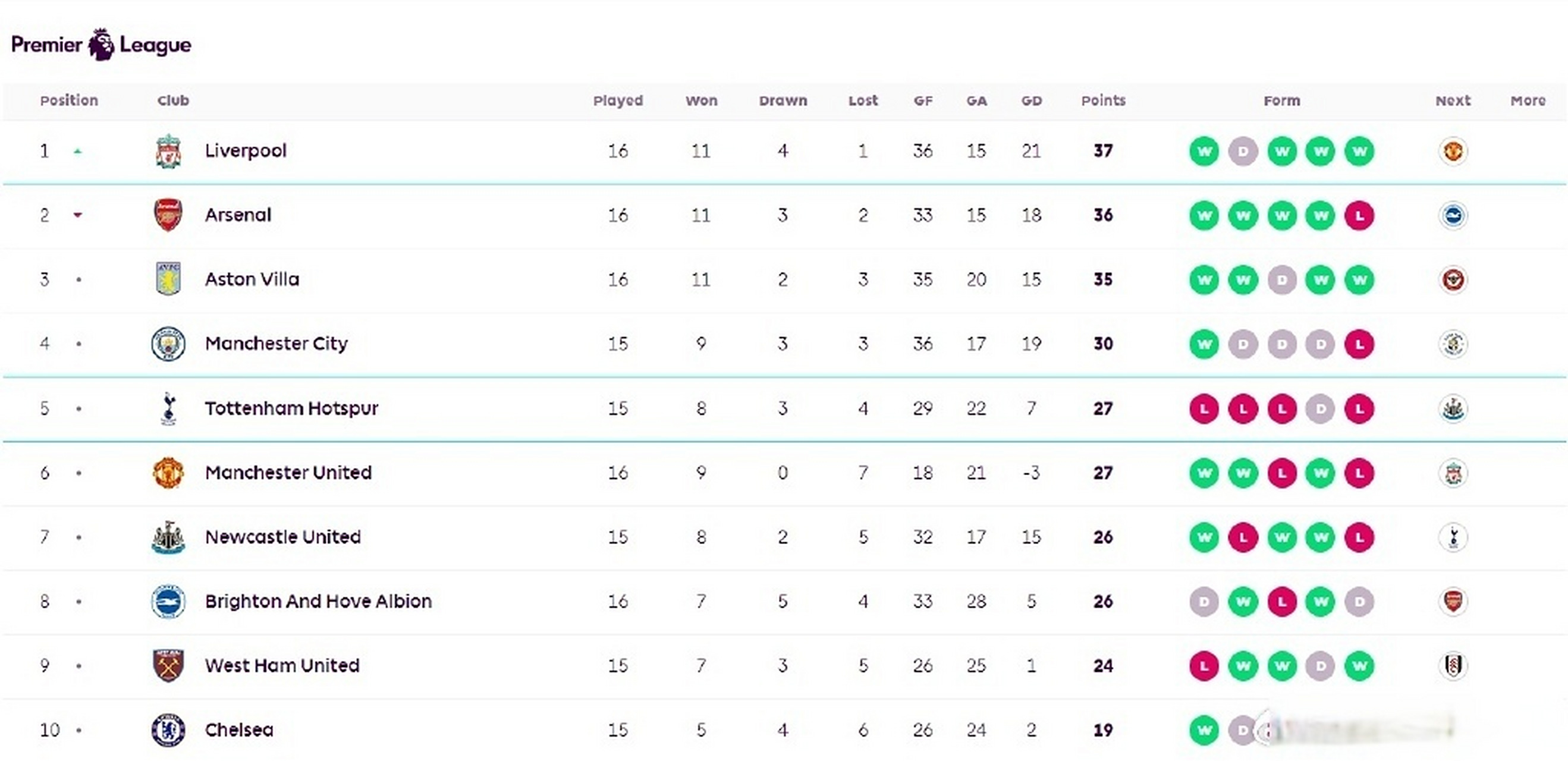The height and width of the screenshot is (761, 1568).
Task: Click Liverpool's green position-up arrow
Action: tap(77, 152)
